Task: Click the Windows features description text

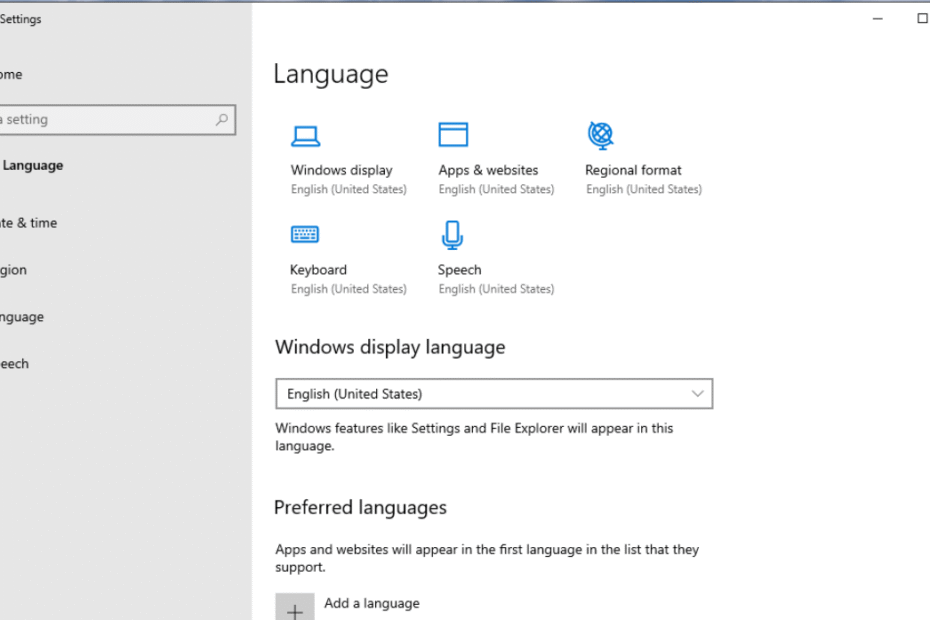Action: coord(474,437)
